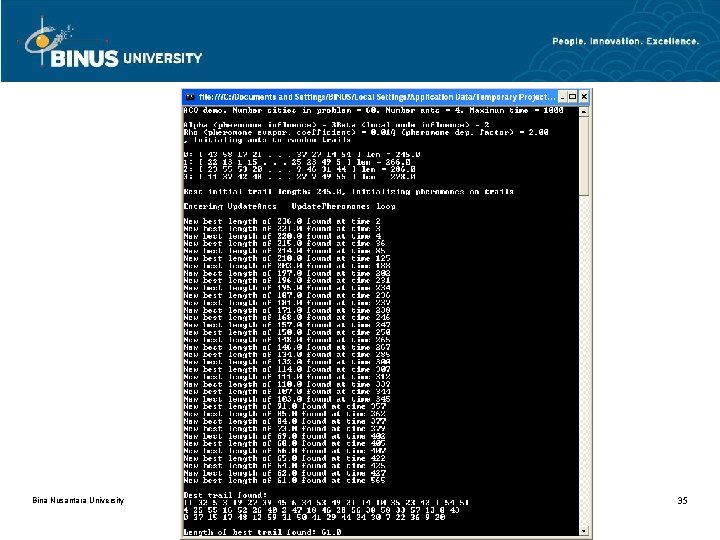Click the empty scrollbar track below thumb
720x540 pixels.
coord(584,361)
